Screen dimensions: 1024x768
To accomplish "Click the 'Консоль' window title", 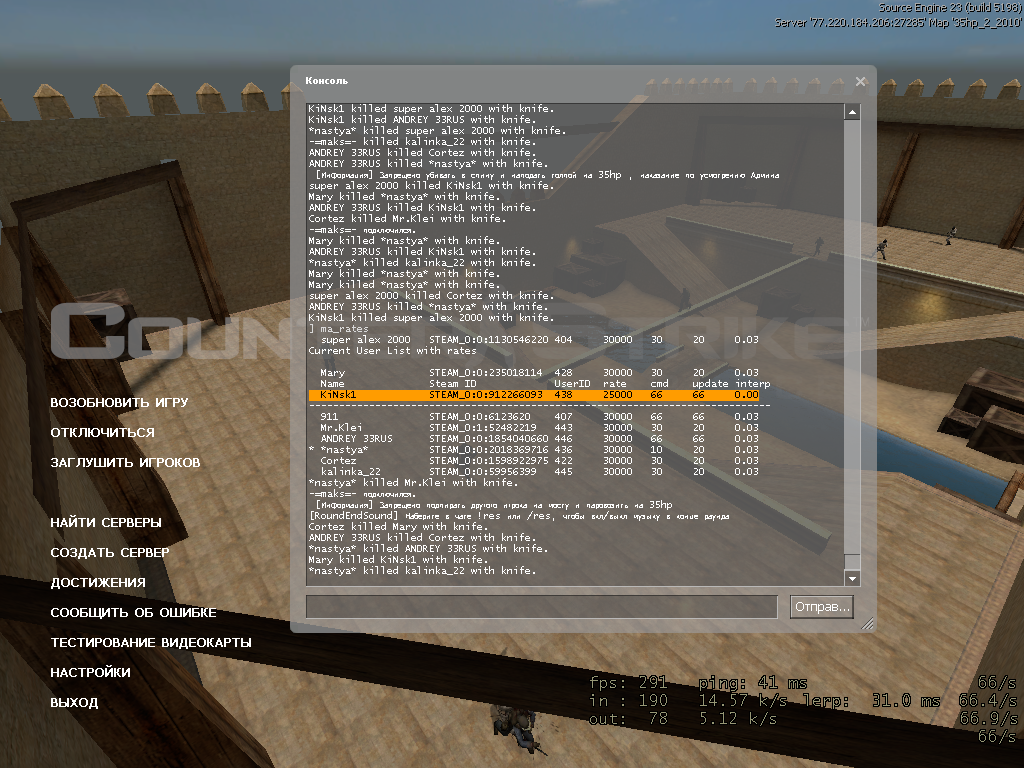I will (x=327, y=81).
